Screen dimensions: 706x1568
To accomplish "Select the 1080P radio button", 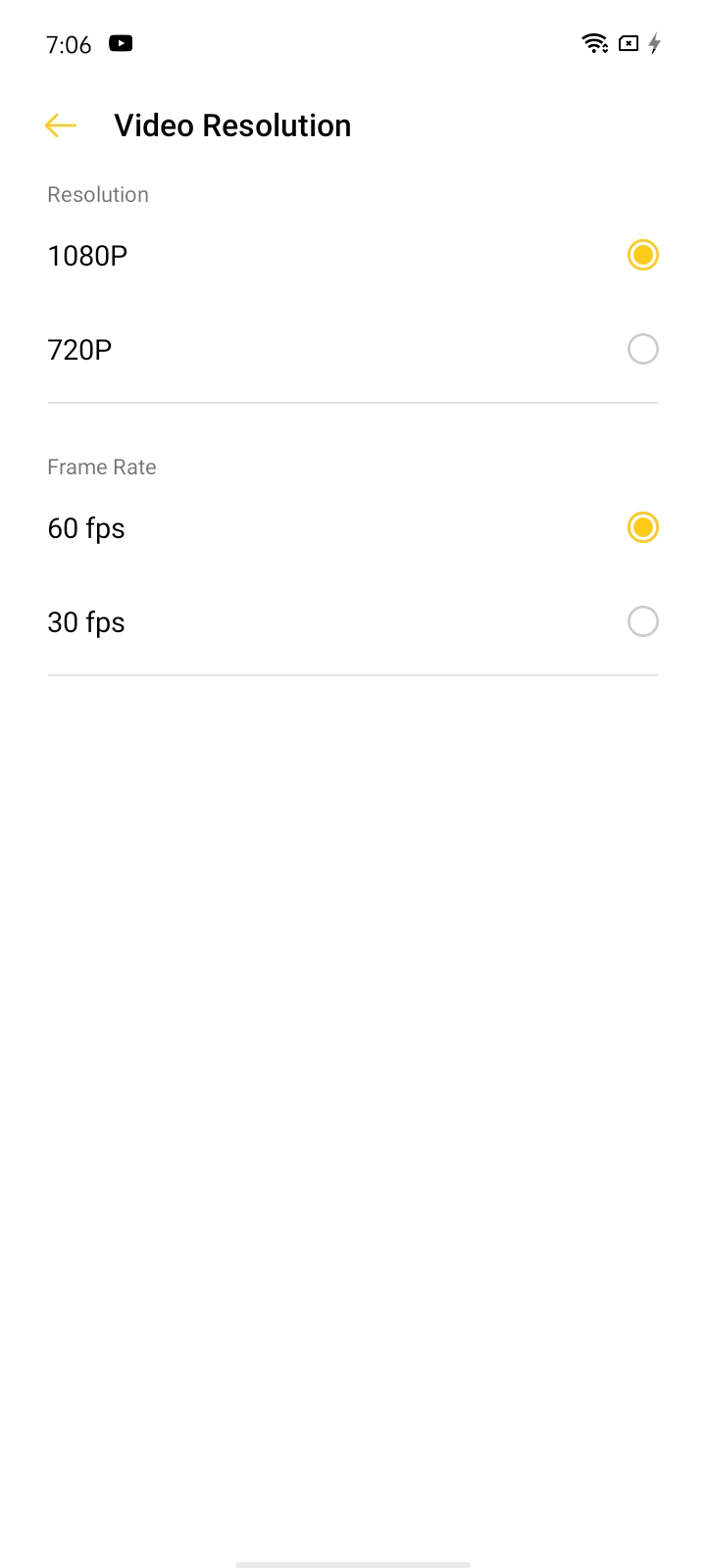I will (x=643, y=255).
